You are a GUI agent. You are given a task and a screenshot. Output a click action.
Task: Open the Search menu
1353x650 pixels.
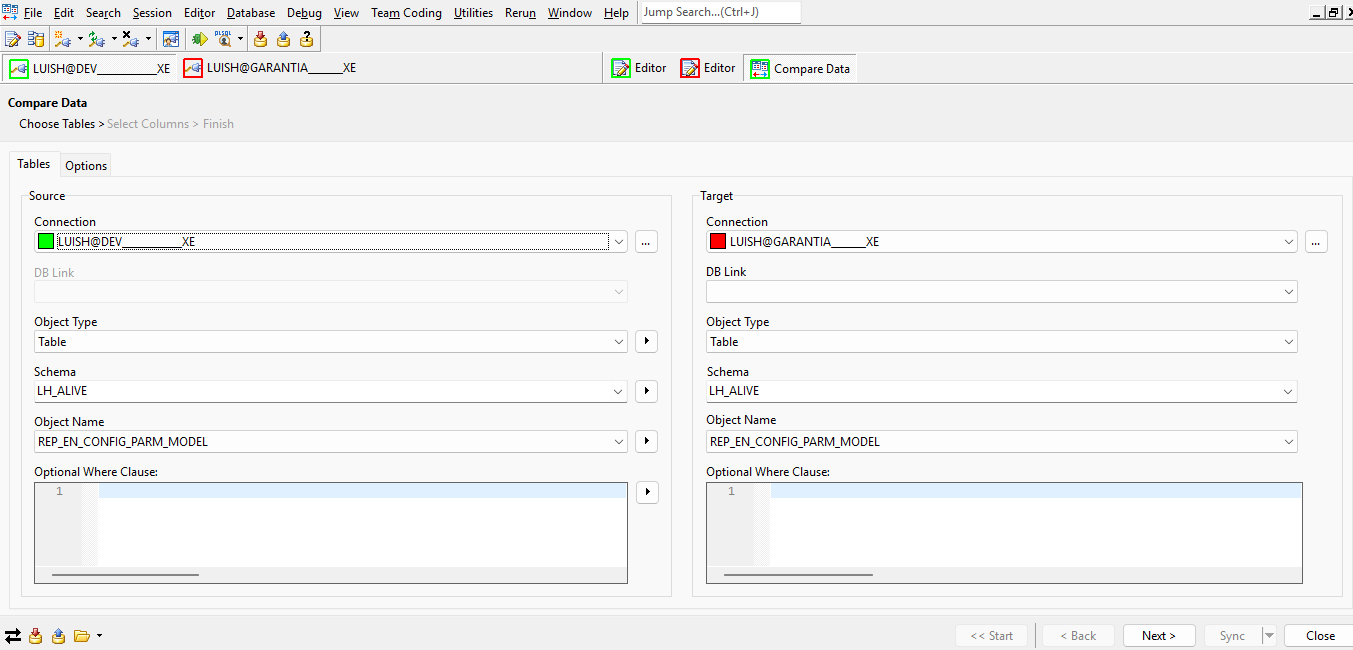tap(103, 13)
